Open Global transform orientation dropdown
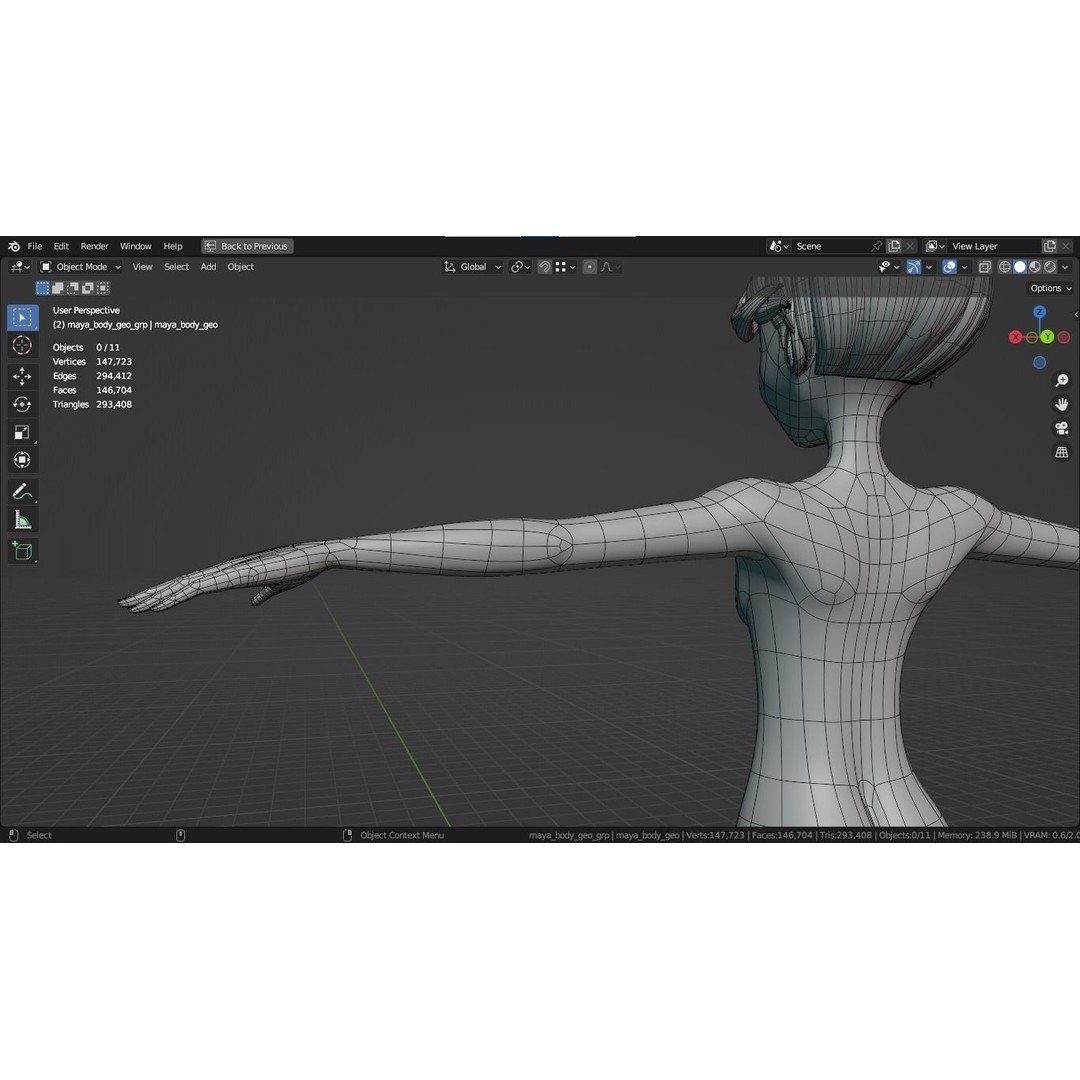 [472, 267]
